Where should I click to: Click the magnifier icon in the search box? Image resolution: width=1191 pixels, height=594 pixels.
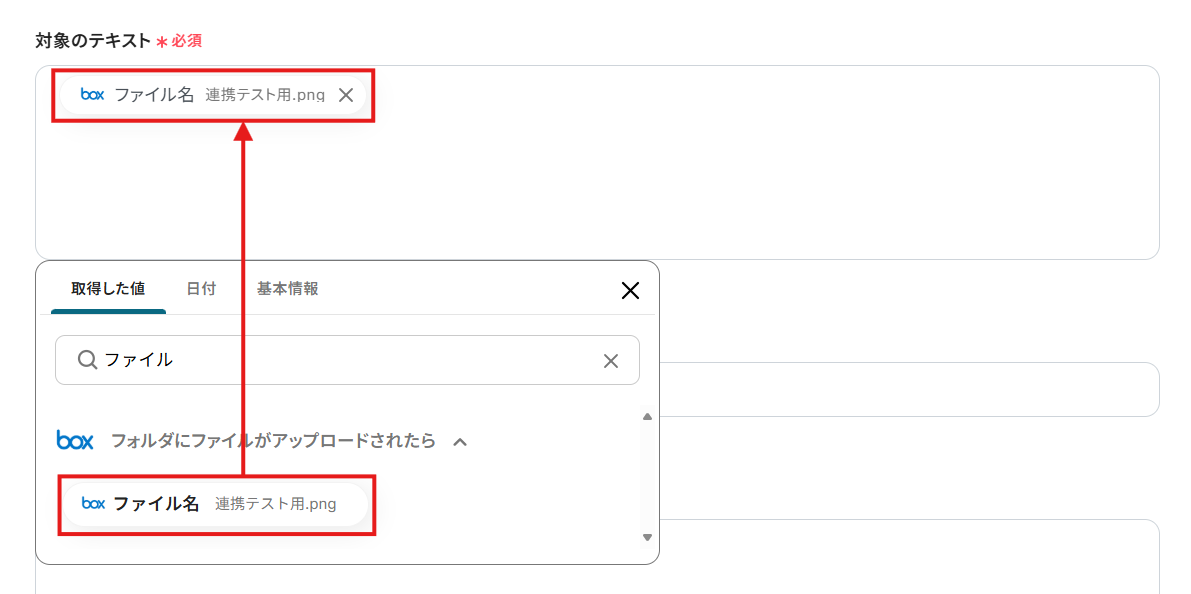coord(87,360)
